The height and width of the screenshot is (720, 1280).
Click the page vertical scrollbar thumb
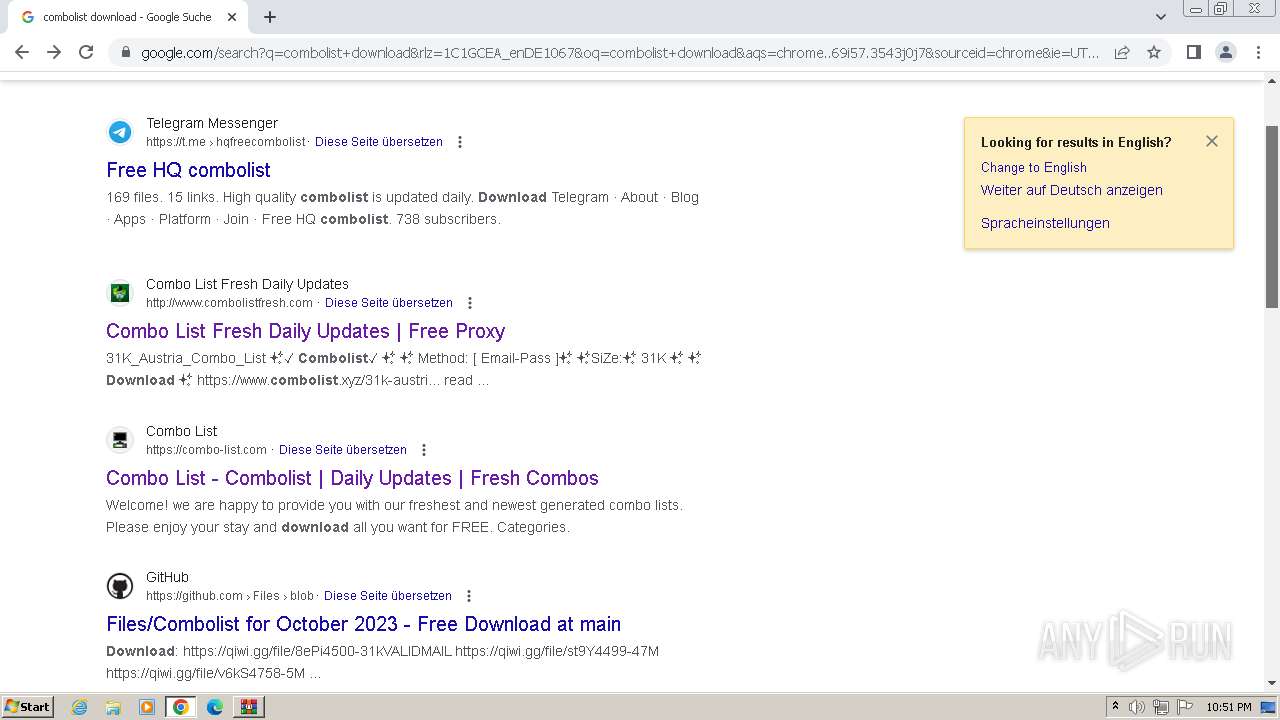coord(1272,216)
